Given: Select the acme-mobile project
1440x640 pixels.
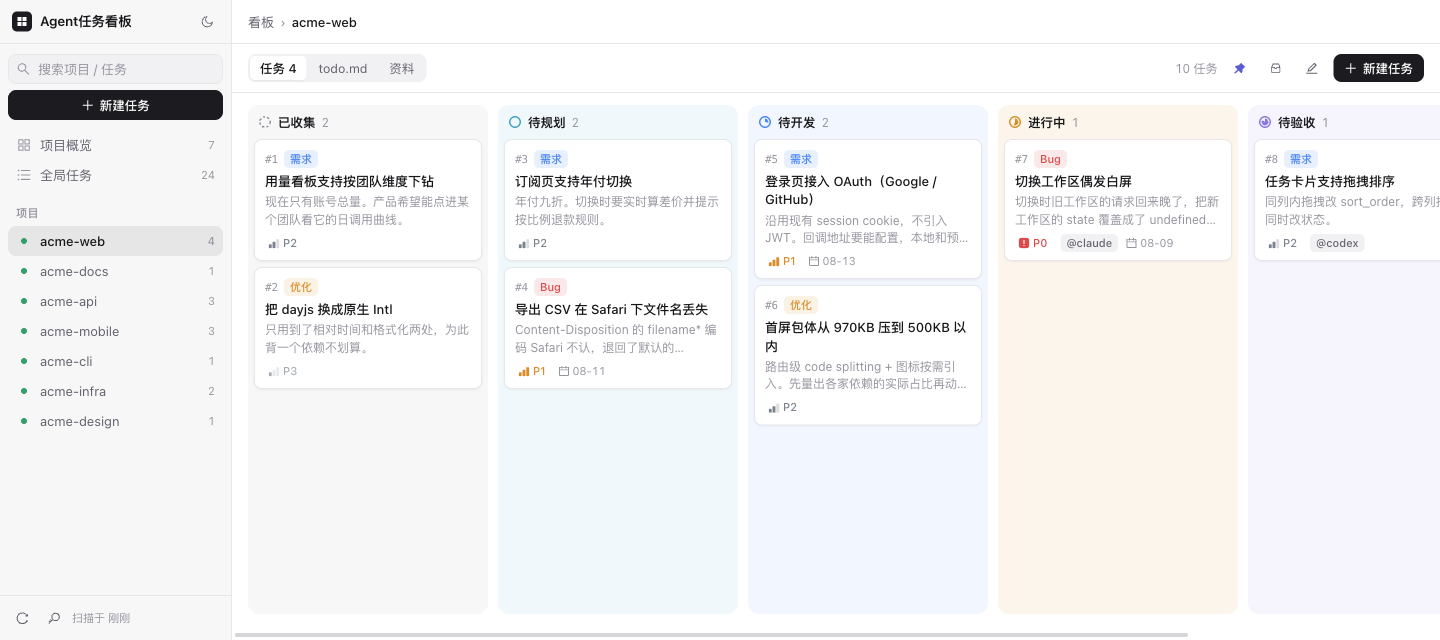Looking at the screenshot, I should (x=116, y=331).
